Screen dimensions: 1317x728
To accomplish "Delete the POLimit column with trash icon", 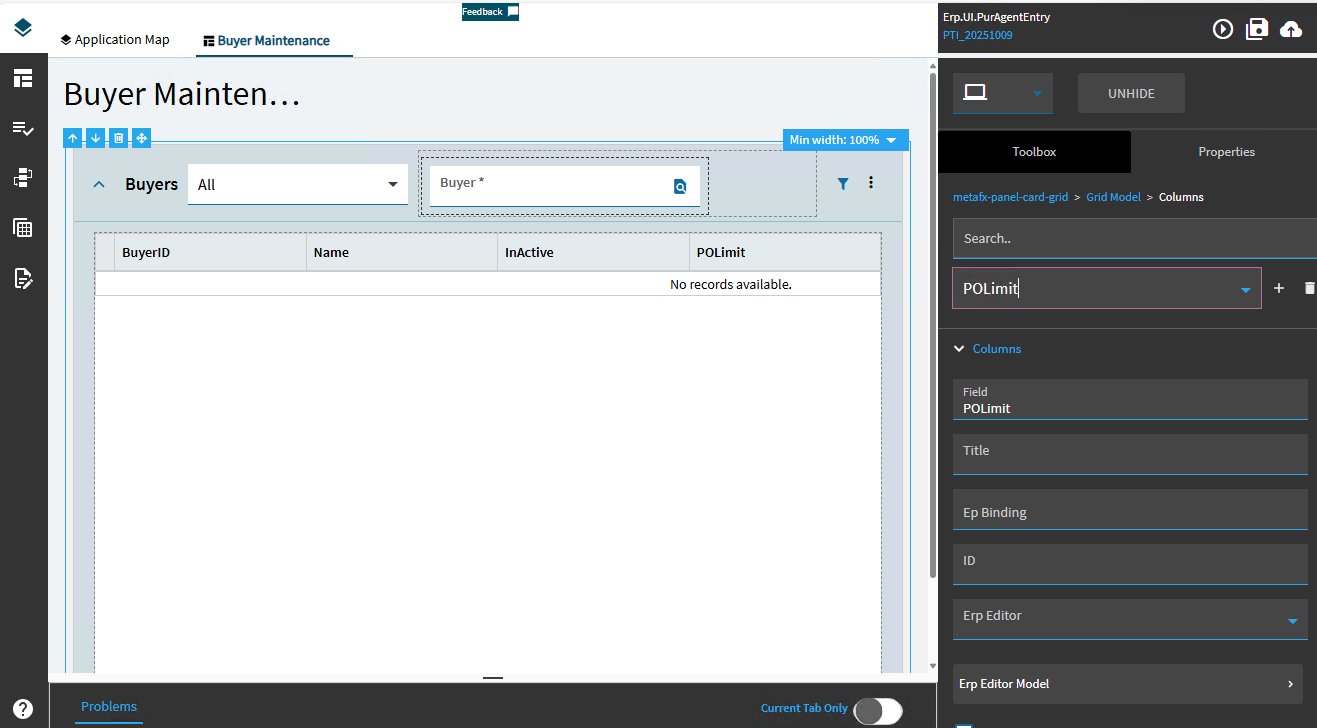I will (x=1310, y=288).
